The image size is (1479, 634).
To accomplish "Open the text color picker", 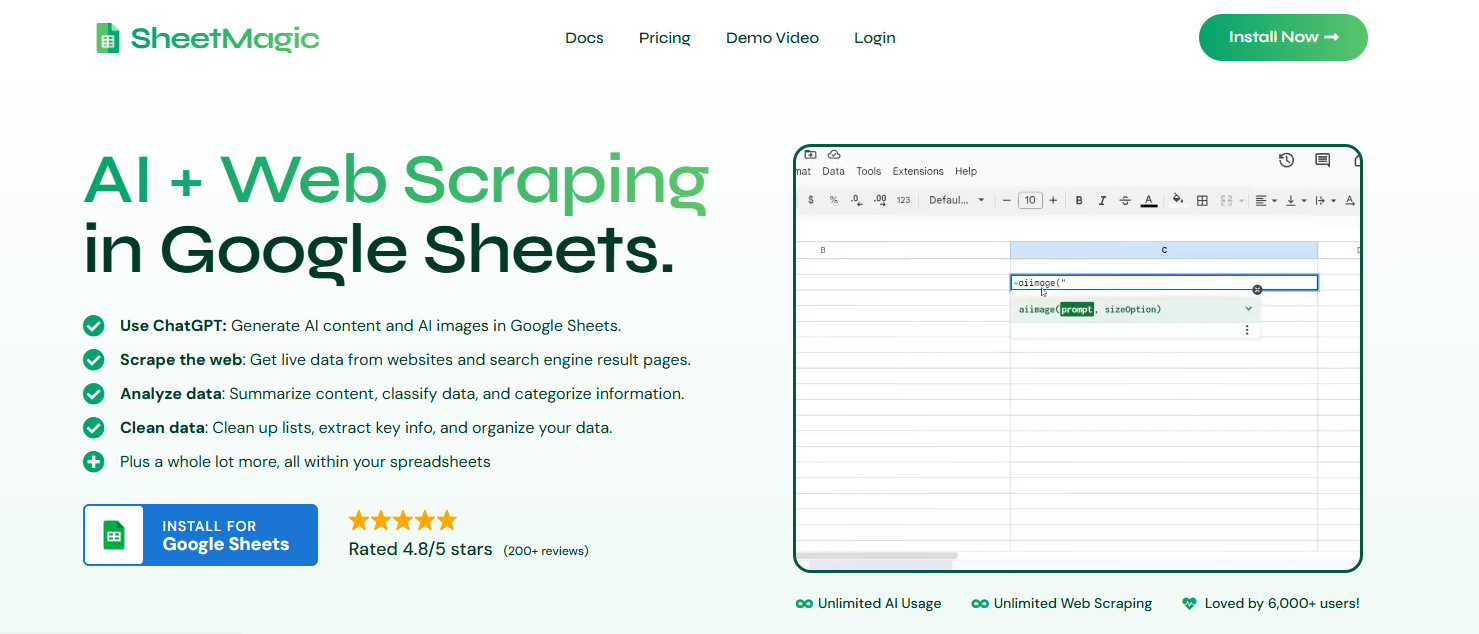I will [1149, 200].
